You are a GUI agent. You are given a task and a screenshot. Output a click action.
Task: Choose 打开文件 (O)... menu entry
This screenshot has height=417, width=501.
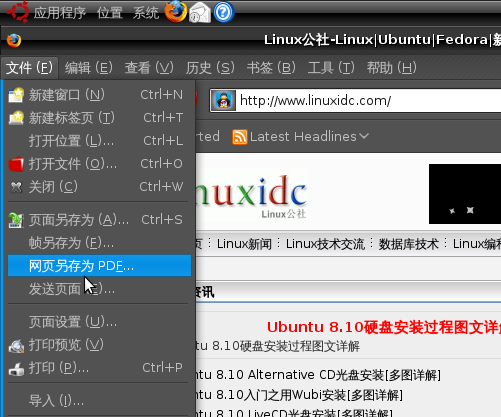pyautogui.click(x=99, y=164)
